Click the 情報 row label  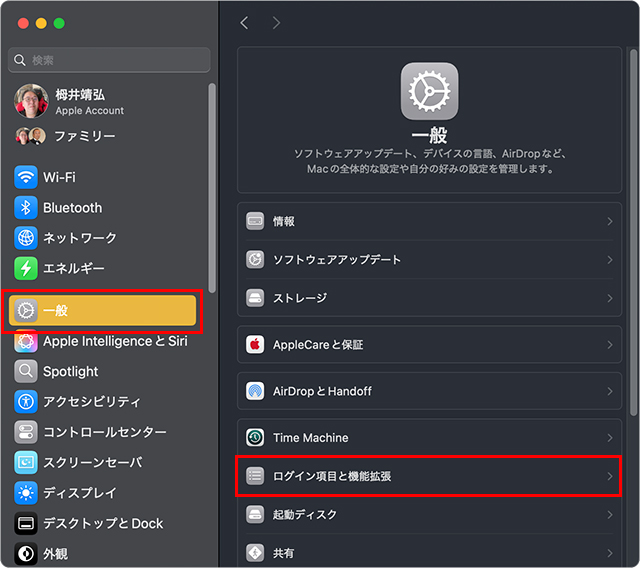click(x=284, y=221)
